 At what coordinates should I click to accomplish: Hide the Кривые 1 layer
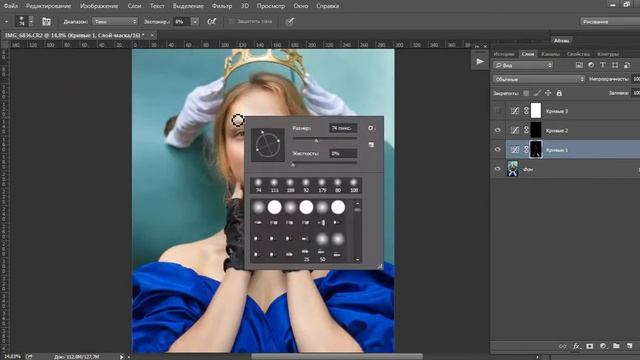[x=498, y=149]
